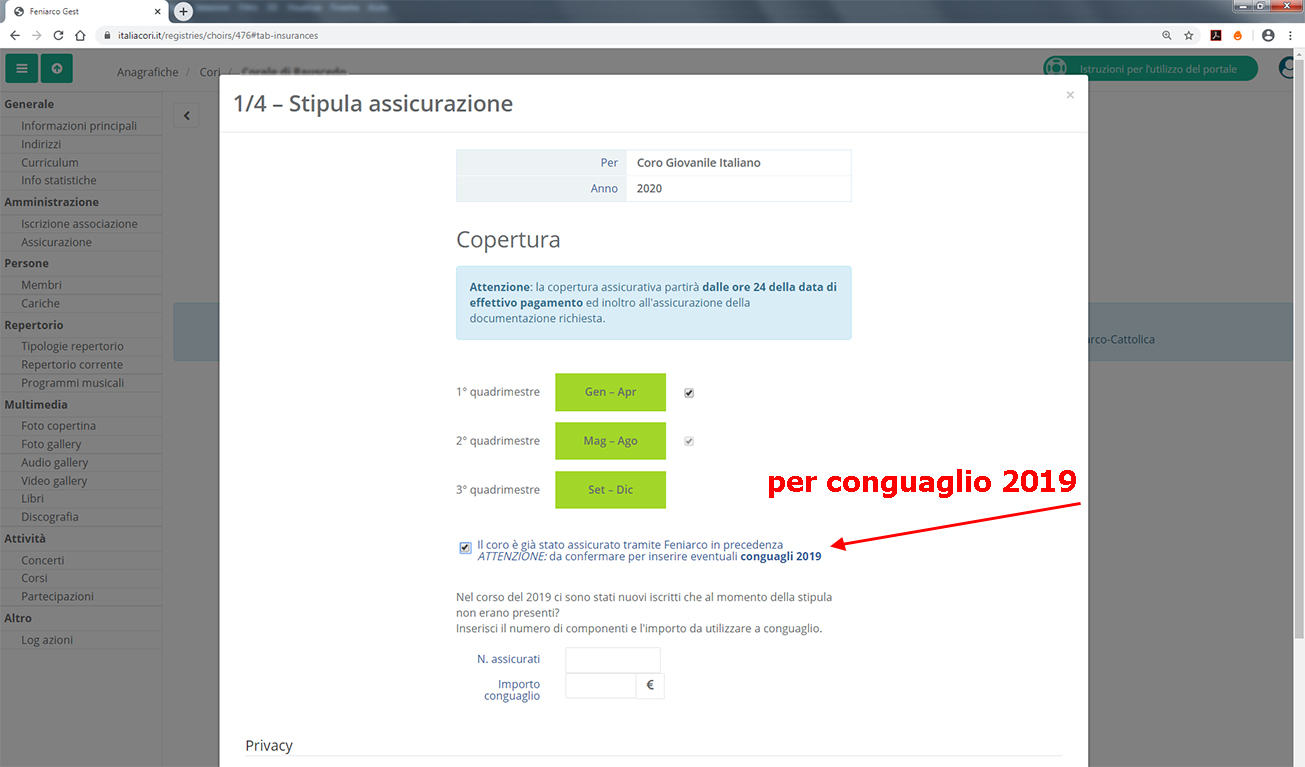Click the padlock icon in the address bar
This screenshot has width=1305, height=767.
point(106,33)
